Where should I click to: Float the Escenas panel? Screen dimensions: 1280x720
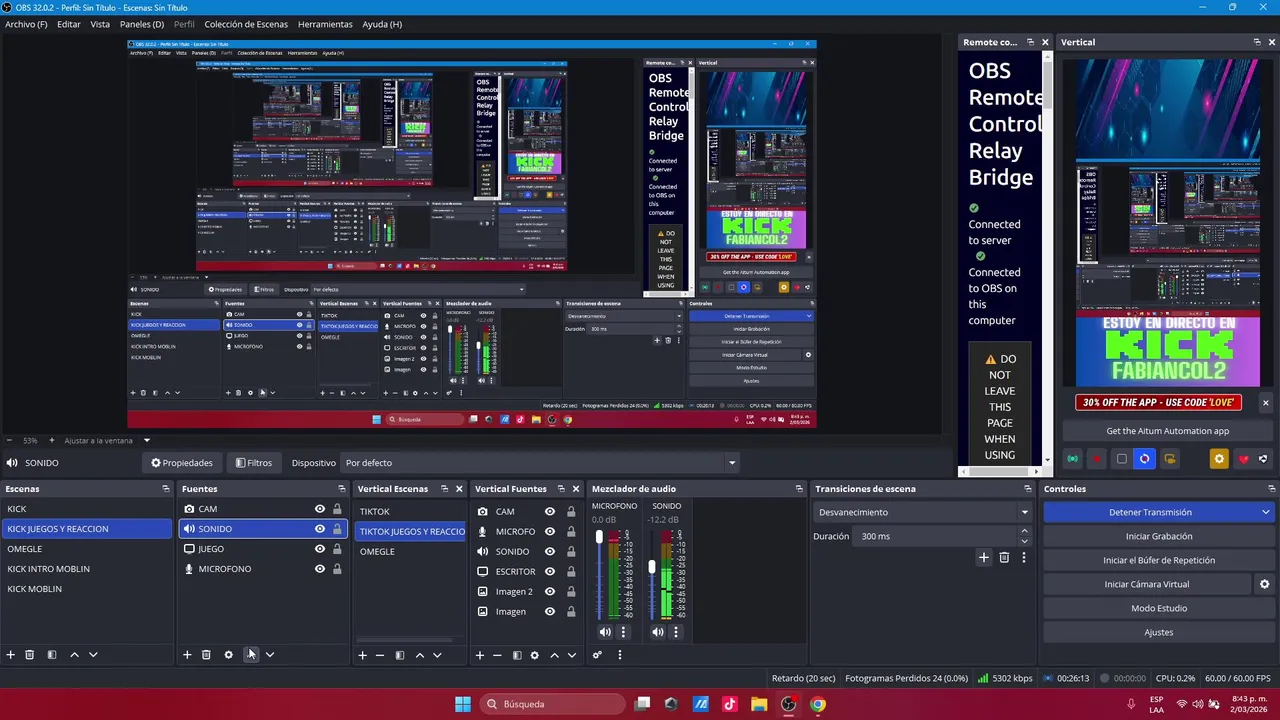(166, 489)
